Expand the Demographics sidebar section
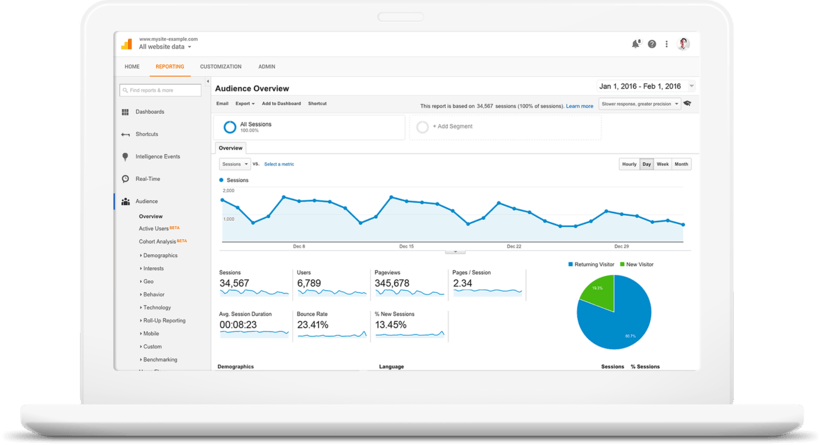 (160, 255)
